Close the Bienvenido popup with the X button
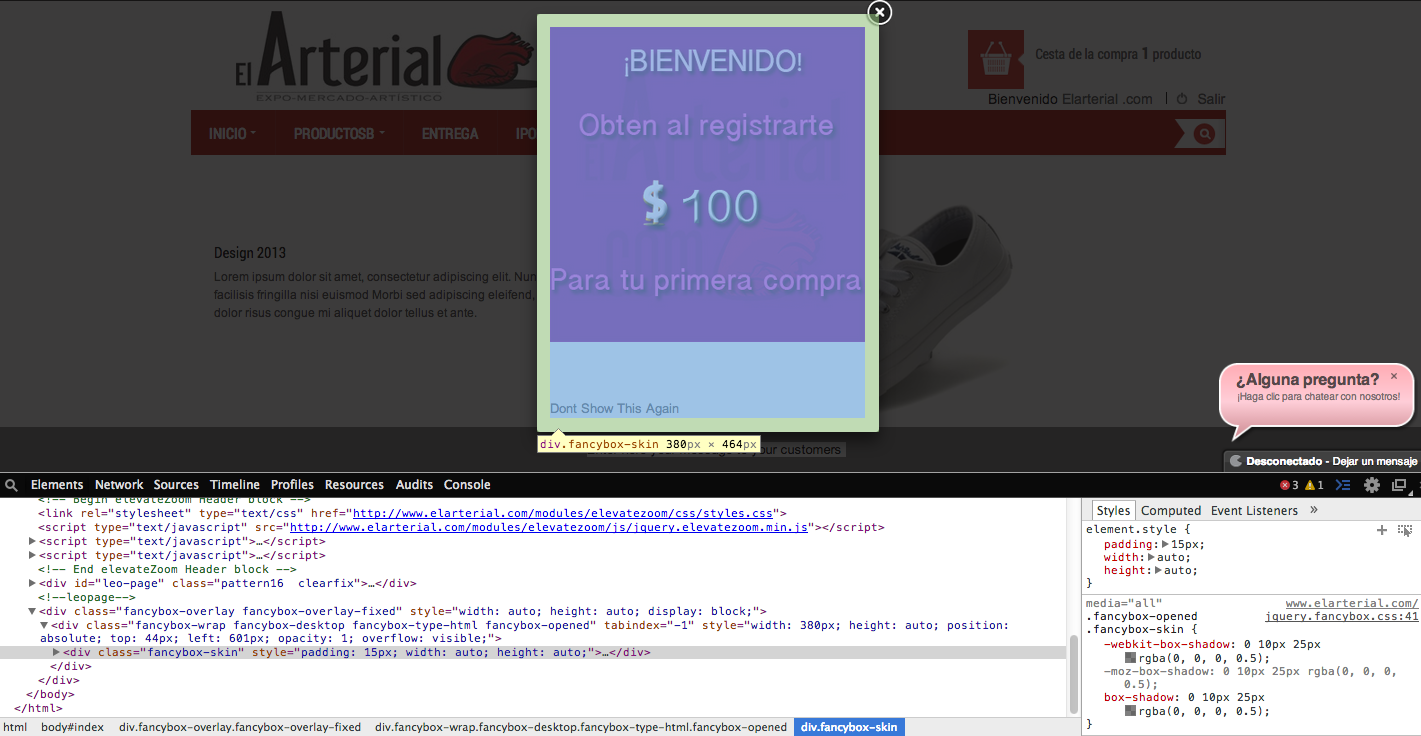This screenshot has width=1421, height=736. tap(879, 12)
